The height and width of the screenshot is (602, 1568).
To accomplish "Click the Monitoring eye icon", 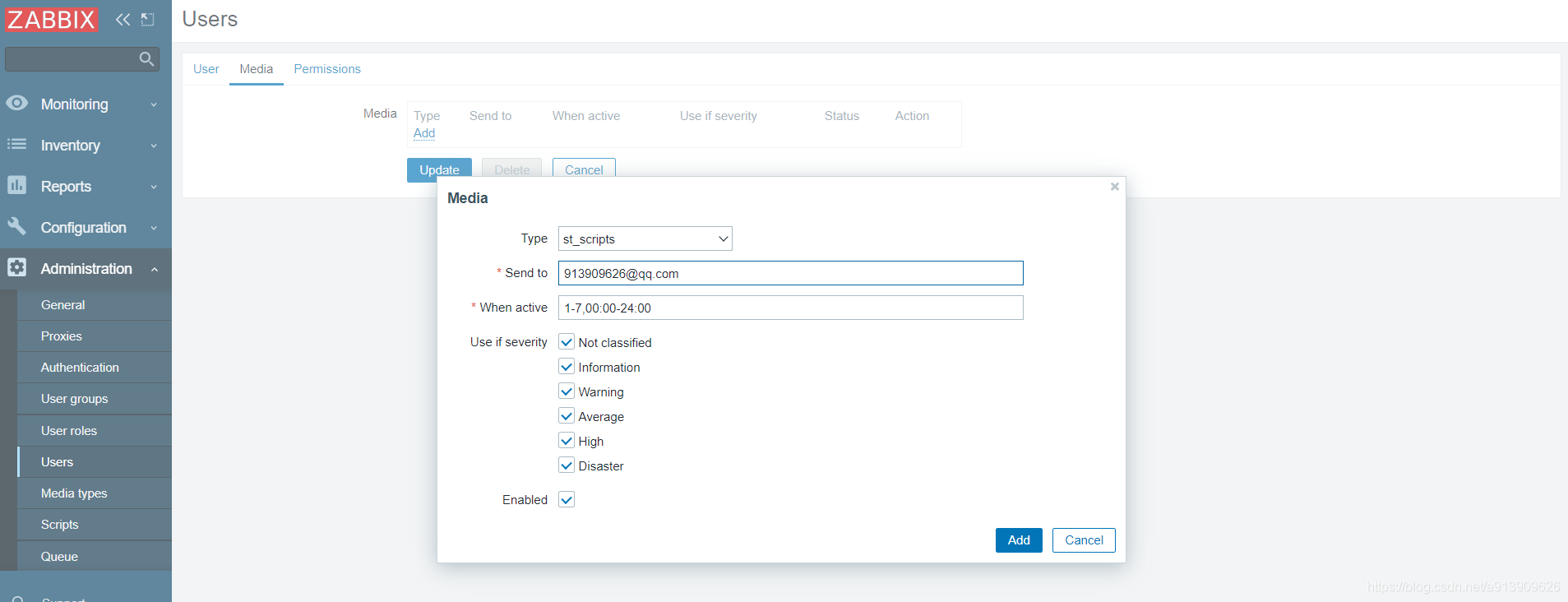I will (x=16, y=104).
